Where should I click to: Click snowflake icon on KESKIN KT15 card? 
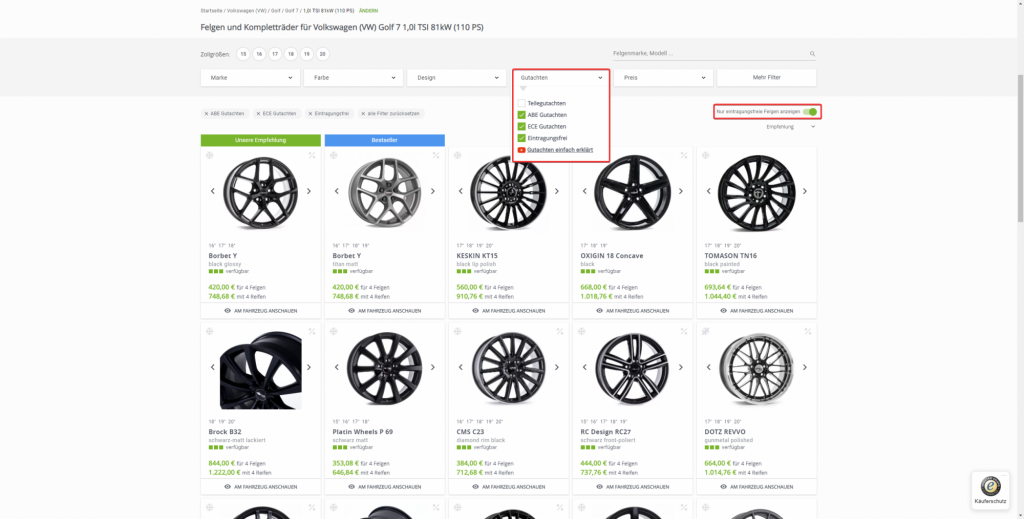[x=458, y=155]
